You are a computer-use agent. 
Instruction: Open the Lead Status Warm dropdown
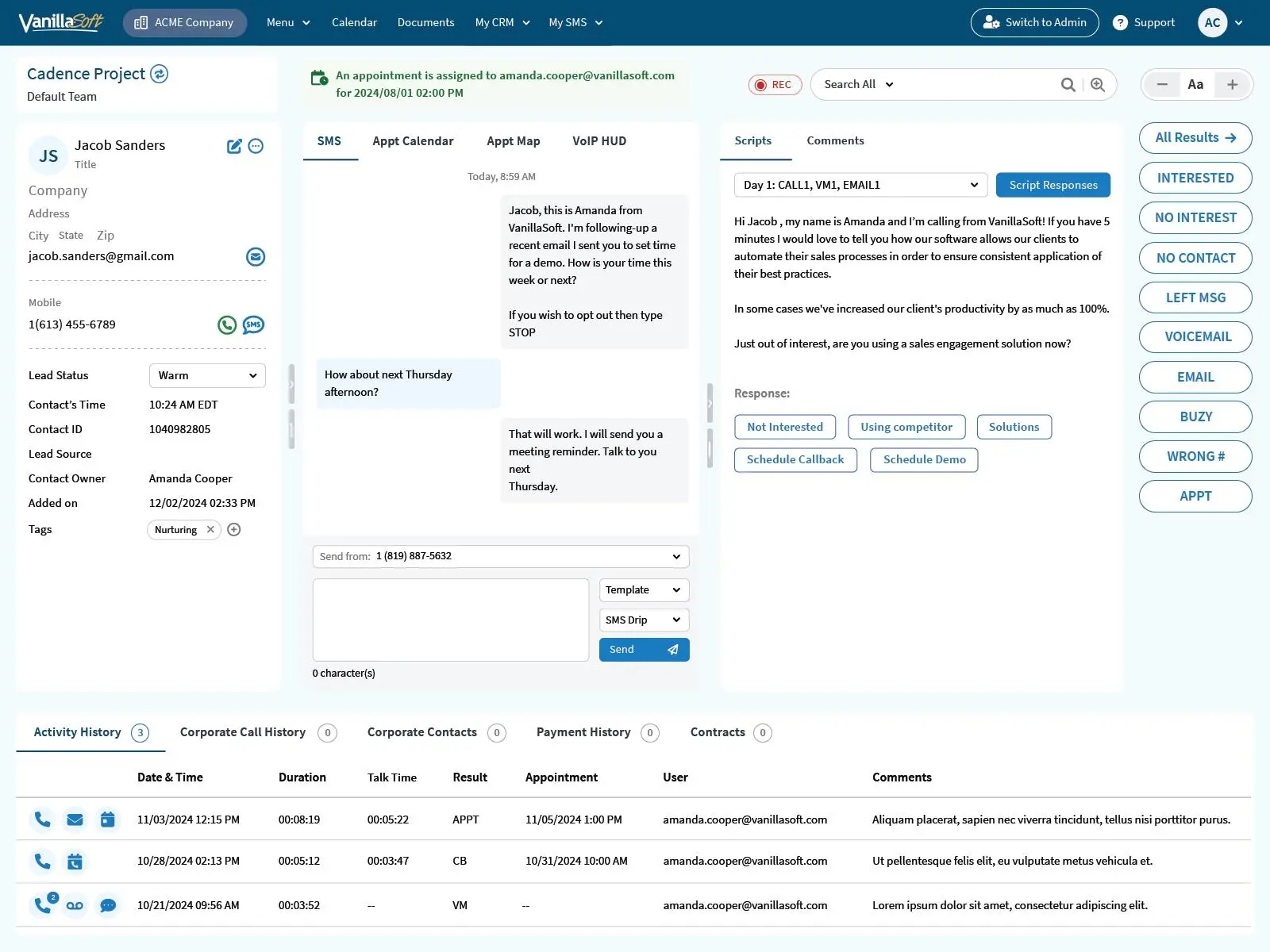click(x=207, y=376)
